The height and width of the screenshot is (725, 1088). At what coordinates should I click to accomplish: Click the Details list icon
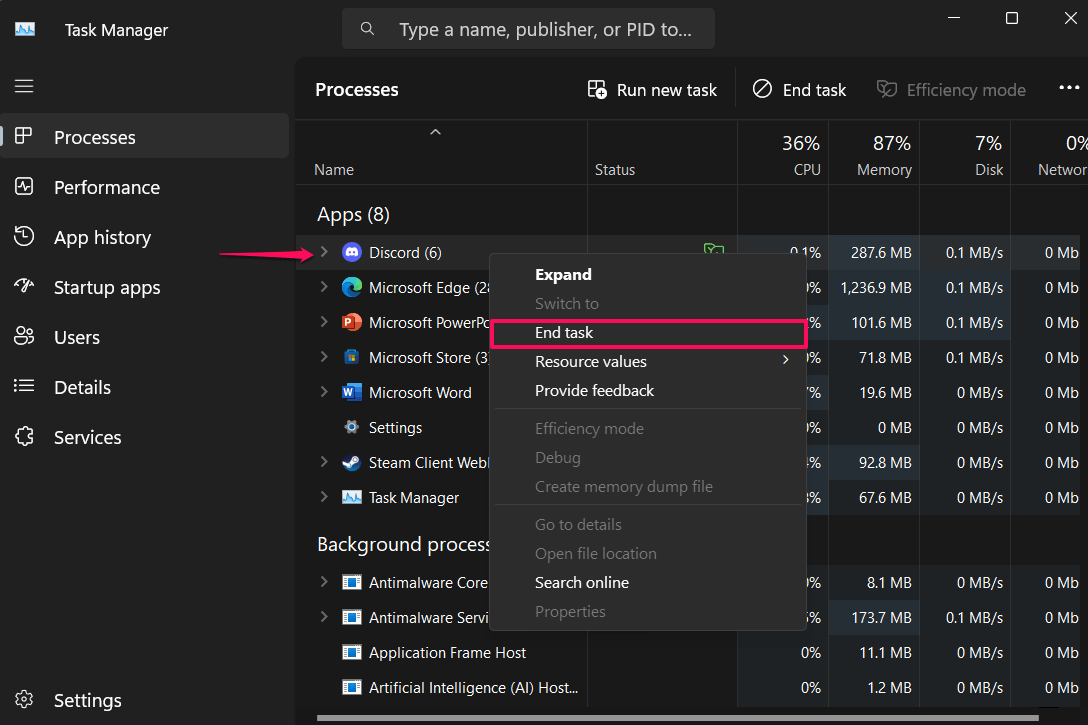click(x=24, y=386)
